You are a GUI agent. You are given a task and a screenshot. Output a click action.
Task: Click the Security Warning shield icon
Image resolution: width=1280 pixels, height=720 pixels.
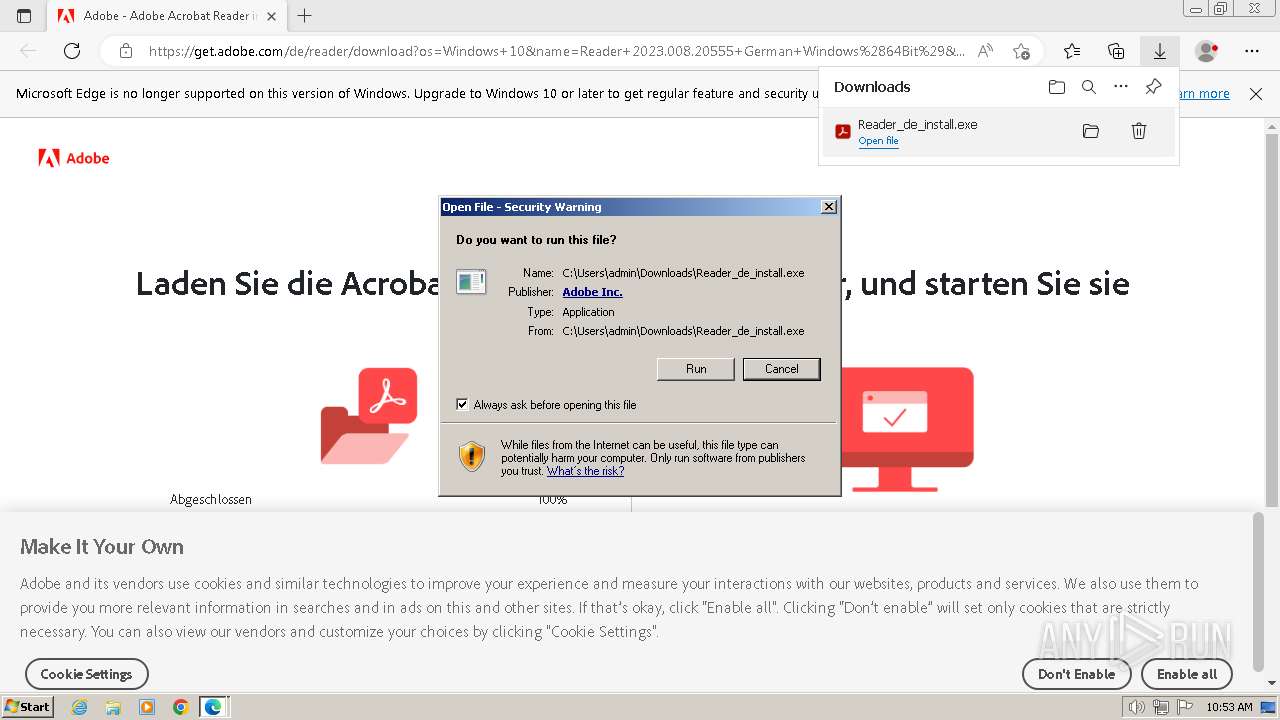pos(472,457)
